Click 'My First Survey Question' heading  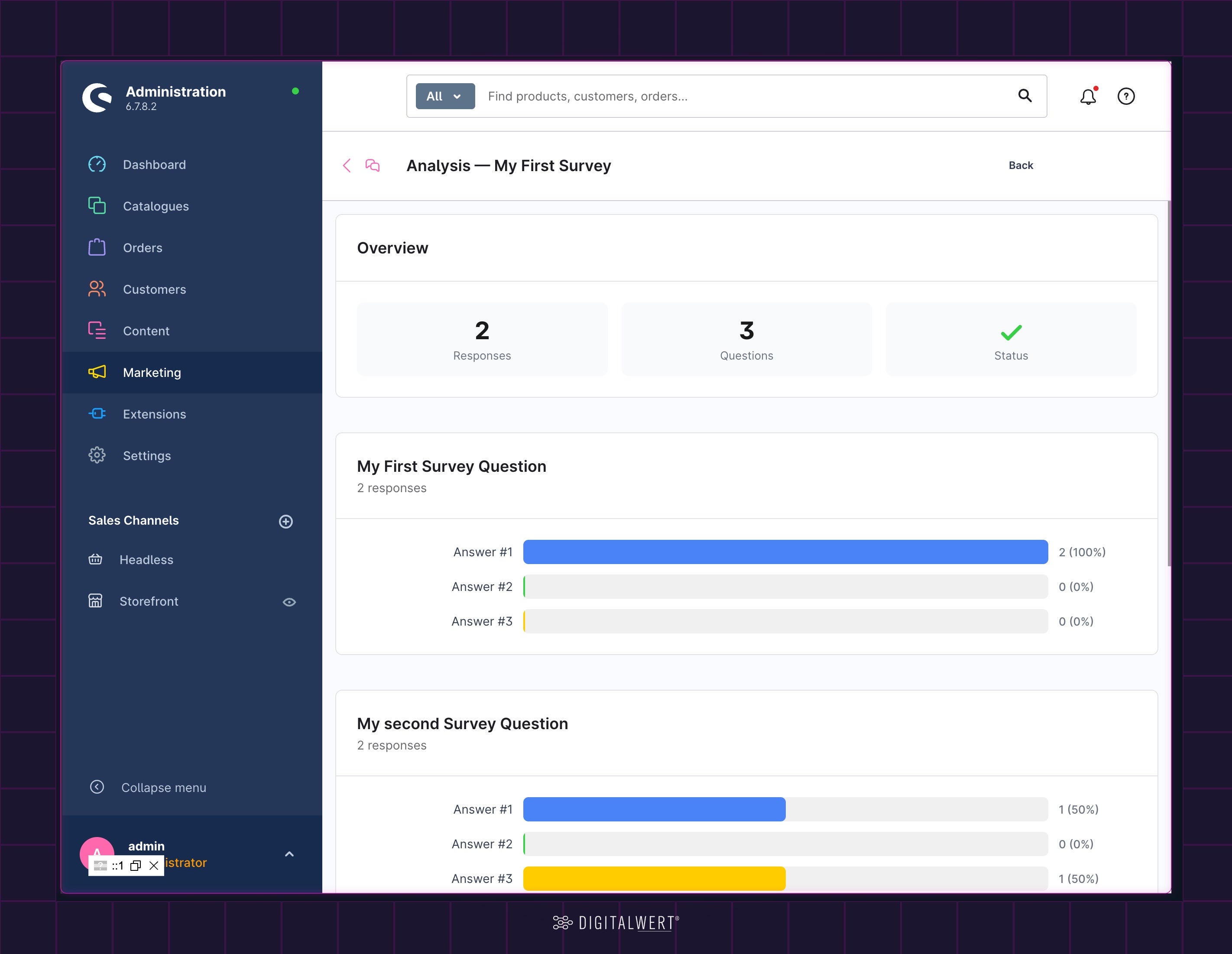[x=451, y=467]
